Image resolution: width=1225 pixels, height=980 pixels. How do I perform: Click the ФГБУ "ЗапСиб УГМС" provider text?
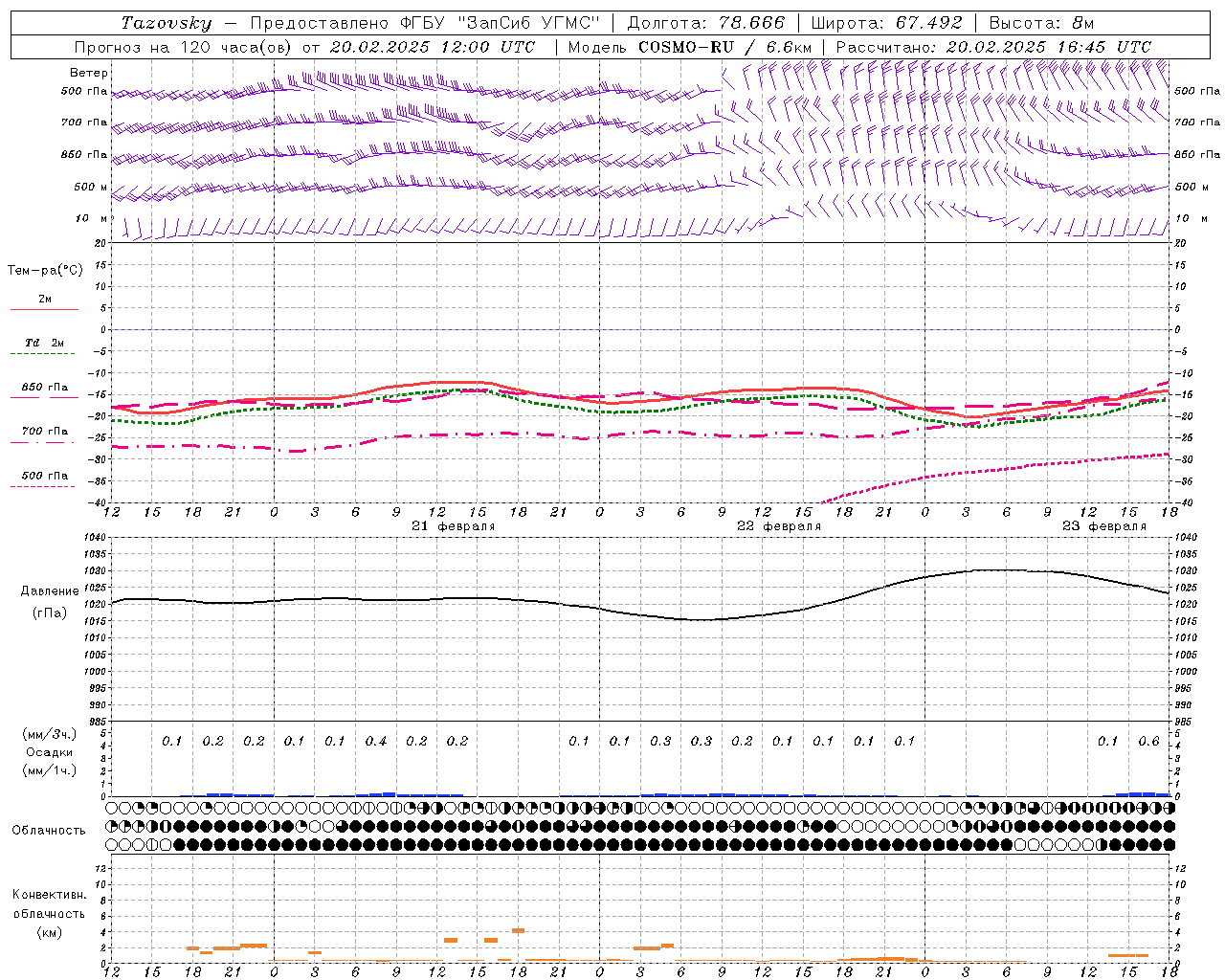(x=501, y=23)
